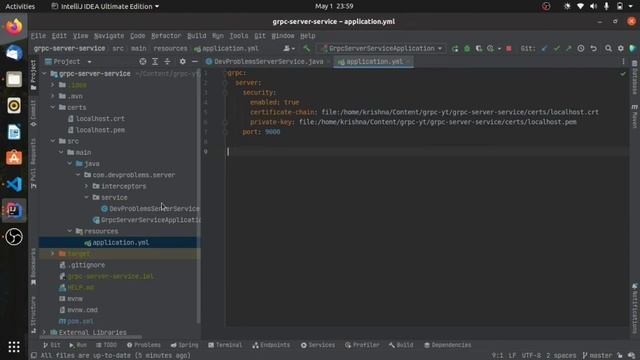Run with Coverage icon in toolbar
Viewport: 640px width, 360px height.
[478, 49]
